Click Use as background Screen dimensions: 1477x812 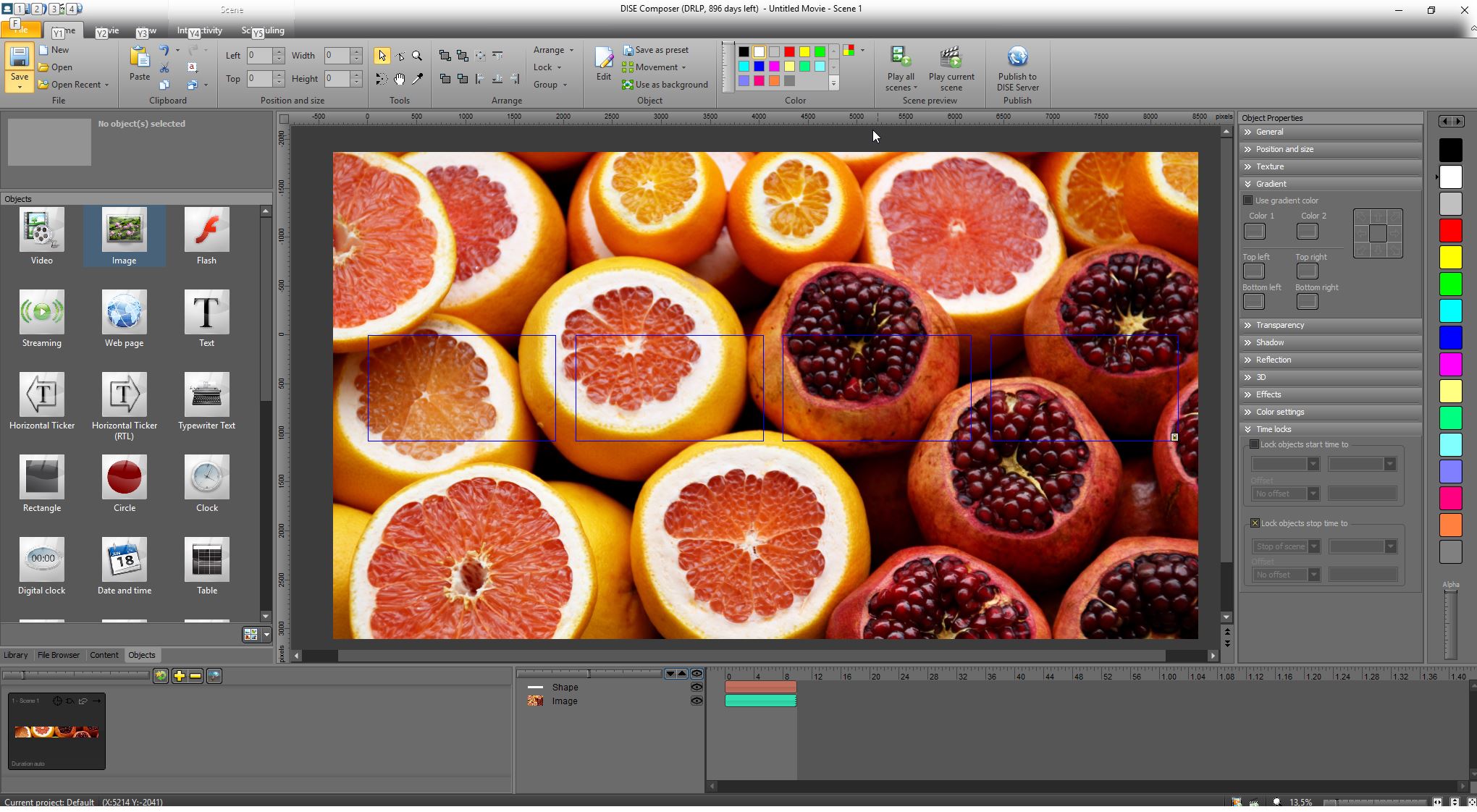(670, 85)
